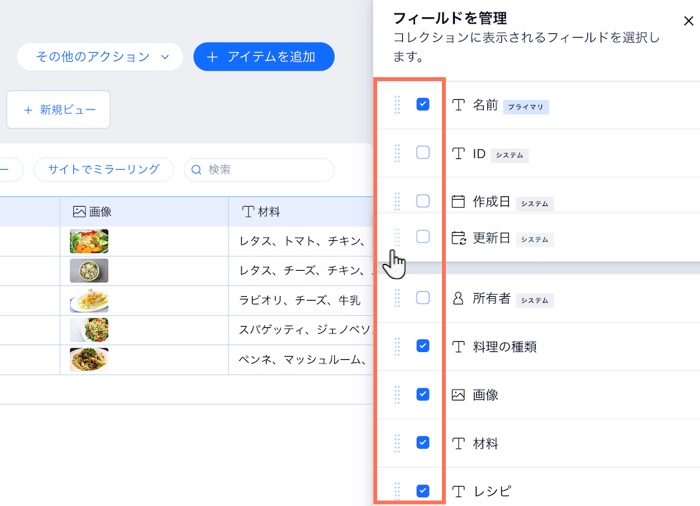Uncheck the 料理の種類 field checkbox

point(423,346)
